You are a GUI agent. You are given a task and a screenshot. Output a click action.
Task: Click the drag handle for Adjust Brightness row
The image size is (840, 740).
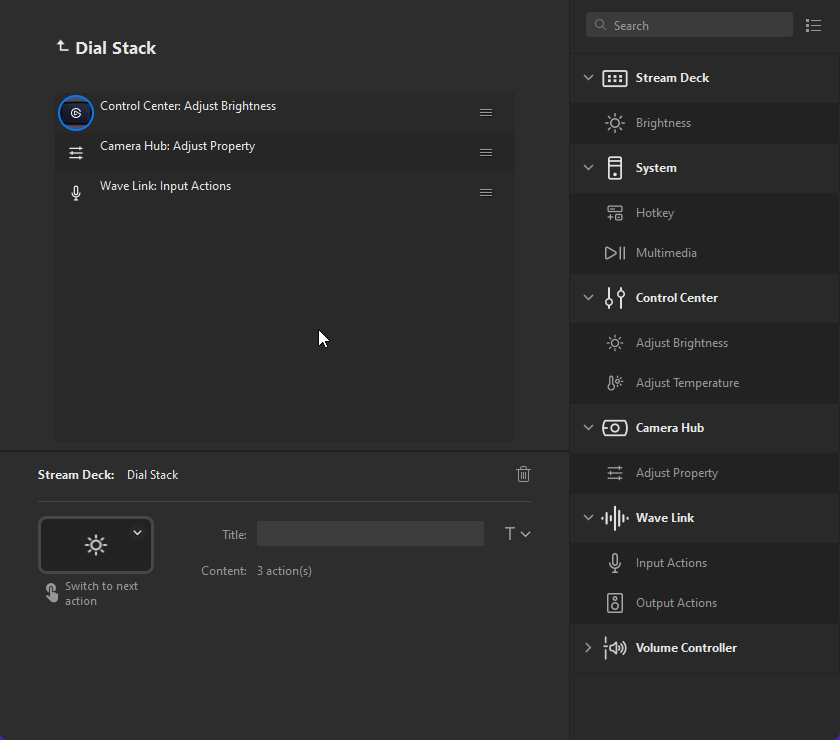(486, 112)
